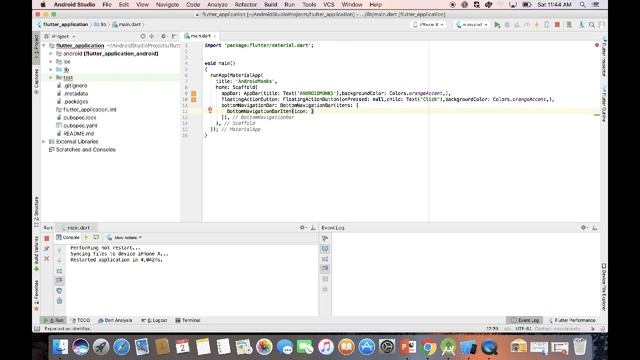Open Android Studio icon in the Dock
The image size is (640, 360).
pyautogui.click(x=449, y=347)
